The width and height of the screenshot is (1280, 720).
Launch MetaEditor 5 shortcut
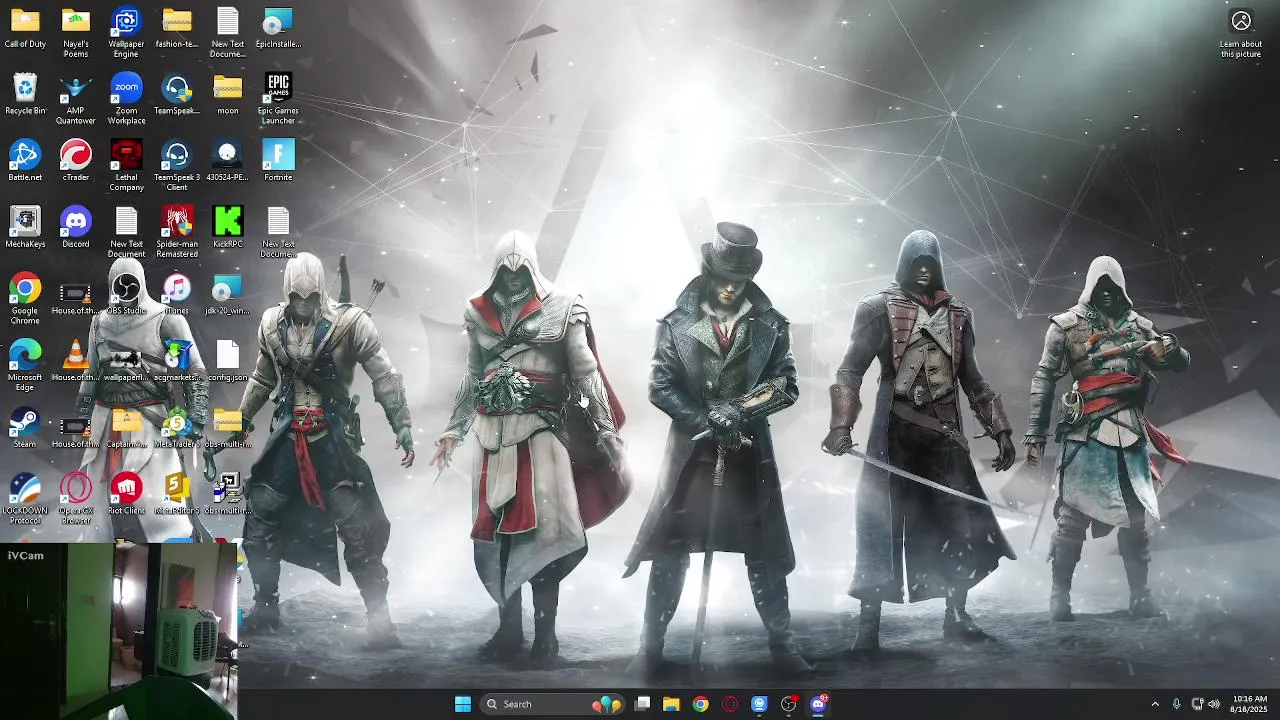(177, 494)
